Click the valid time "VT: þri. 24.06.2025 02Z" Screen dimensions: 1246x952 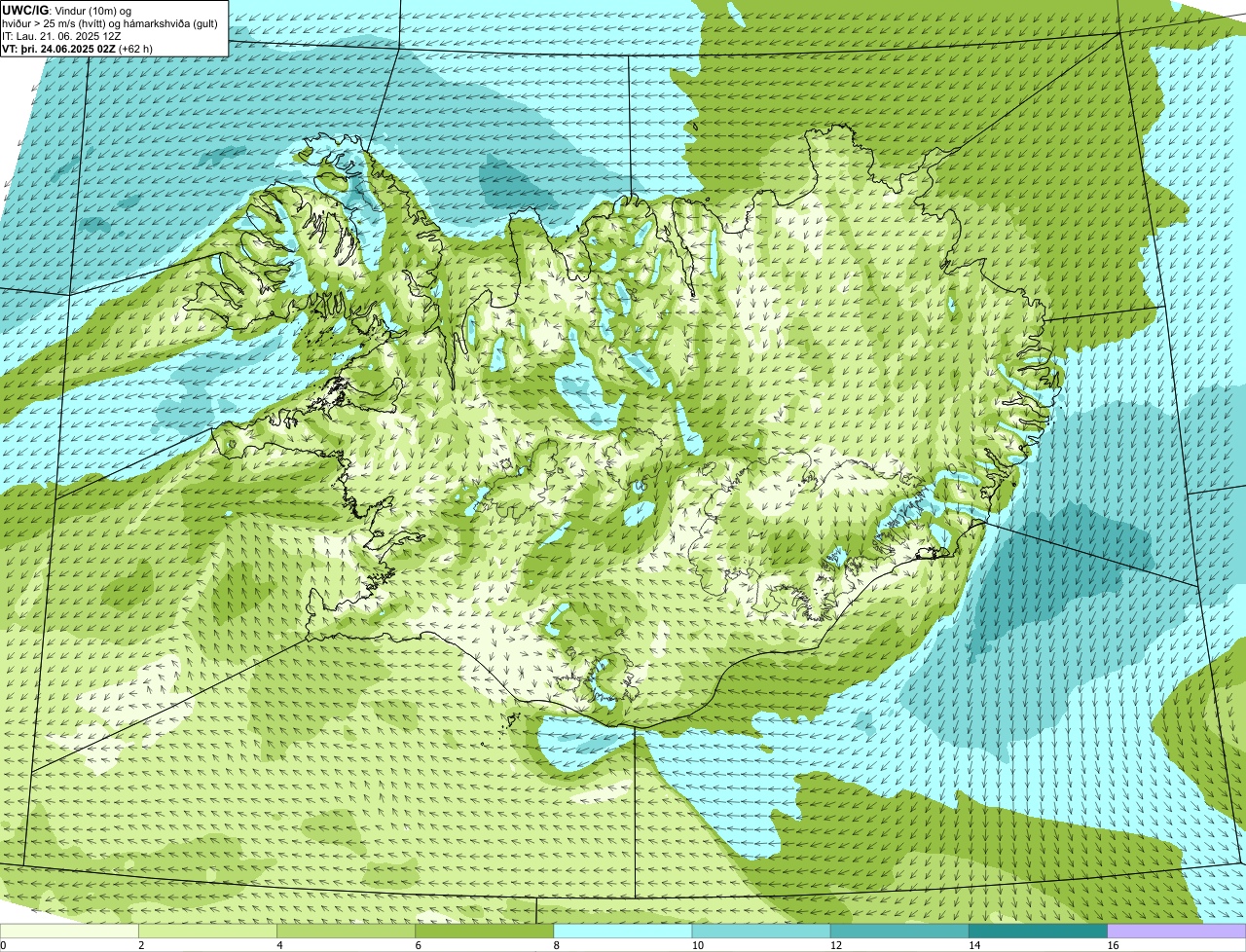tap(58, 49)
